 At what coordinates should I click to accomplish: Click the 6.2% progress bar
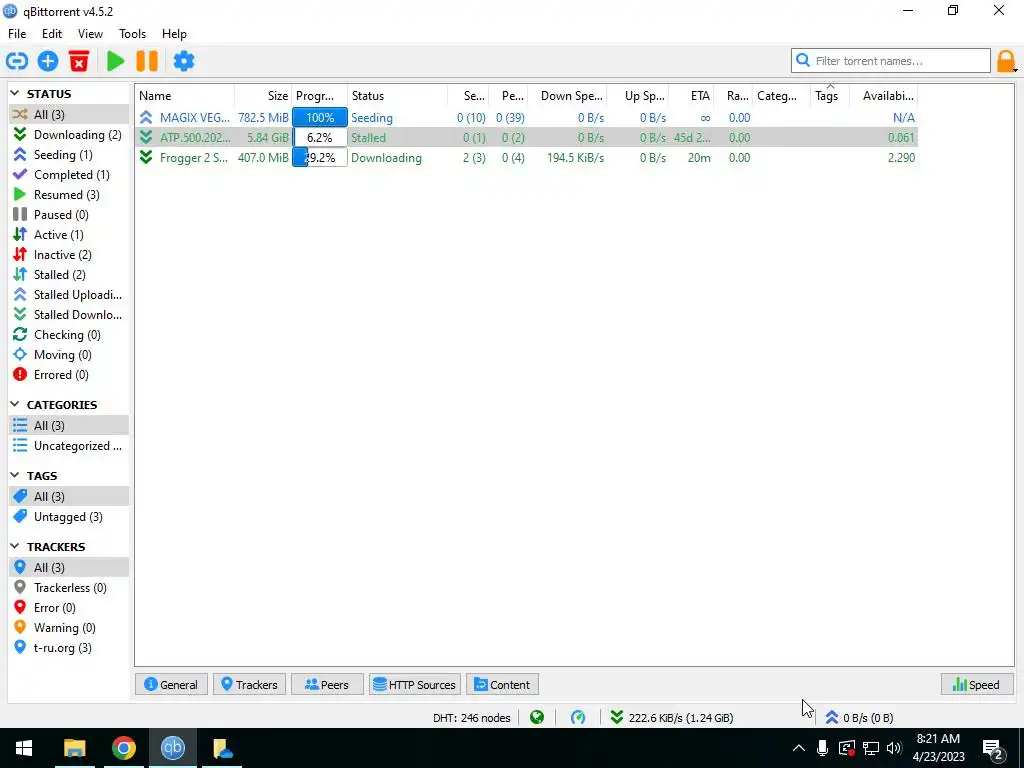click(320, 138)
